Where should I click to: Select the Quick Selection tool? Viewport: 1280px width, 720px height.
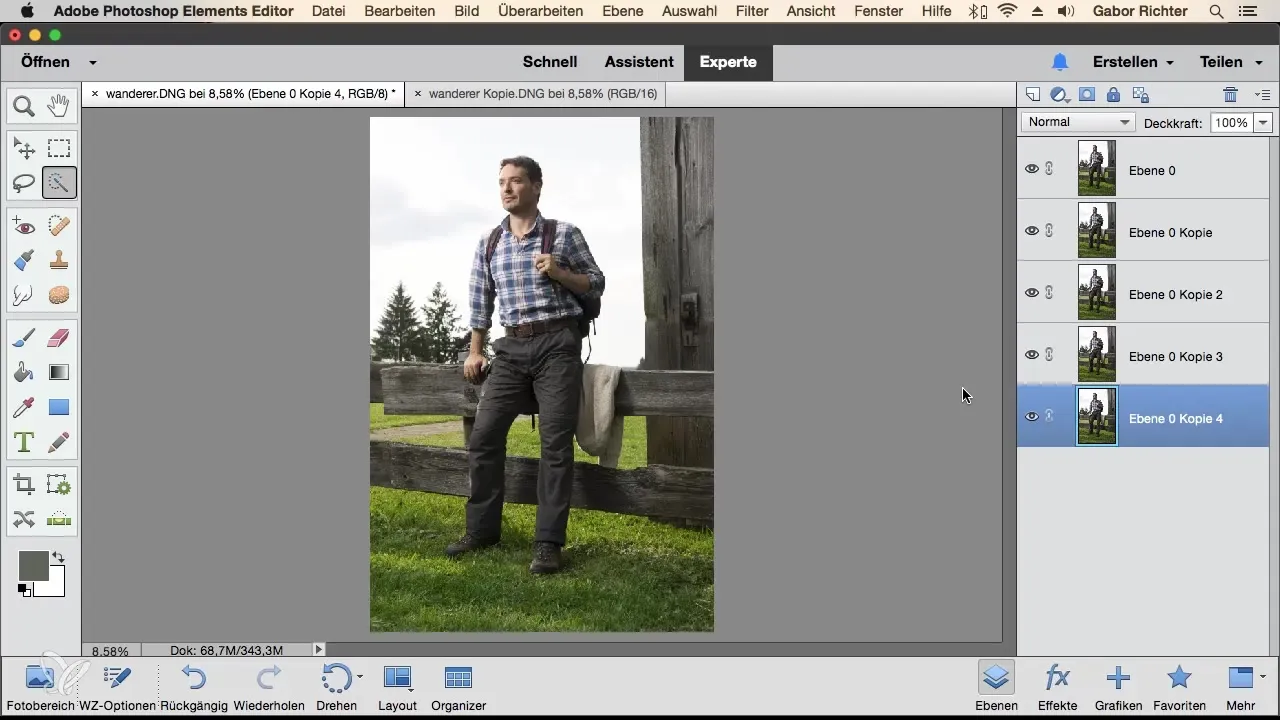(59, 184)
